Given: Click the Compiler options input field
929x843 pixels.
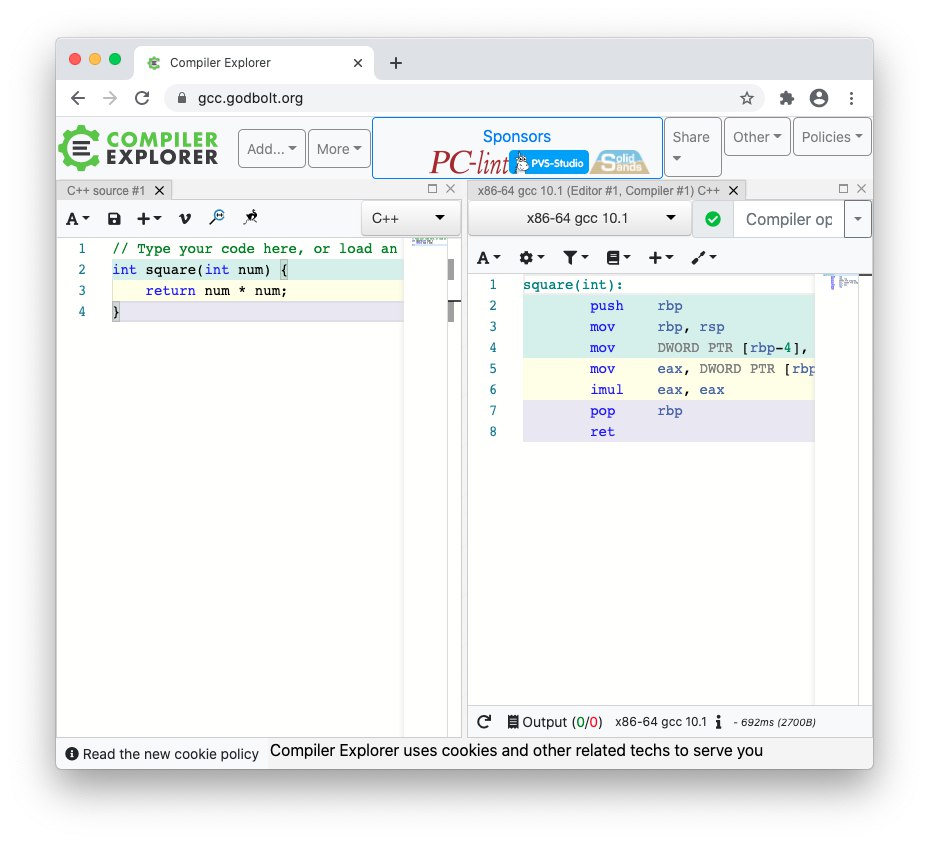Looking at the screenshot, I should (788, 219).
